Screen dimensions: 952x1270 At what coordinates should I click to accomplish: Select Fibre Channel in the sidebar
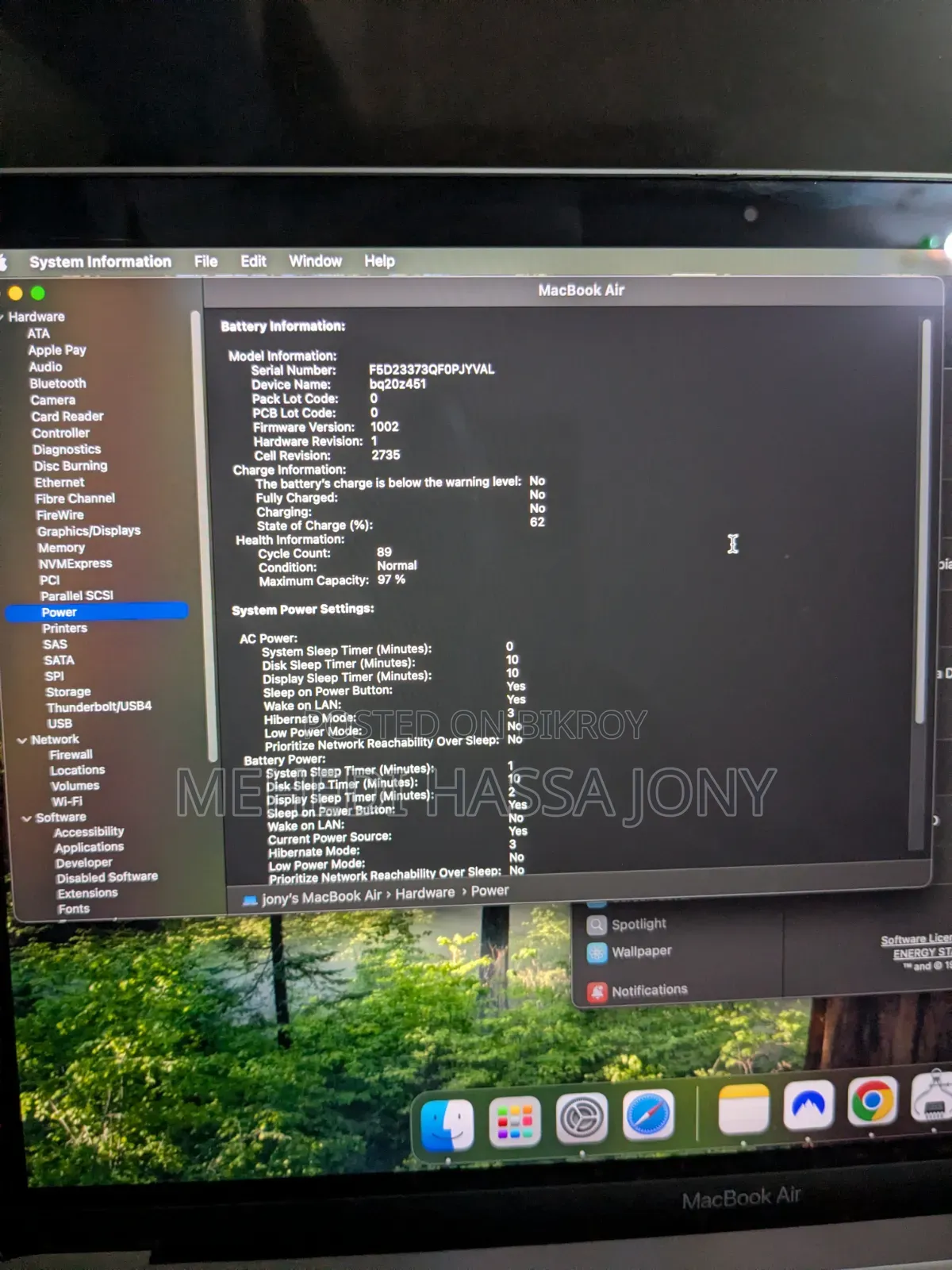pyautogui.click(x=75, y=498)
